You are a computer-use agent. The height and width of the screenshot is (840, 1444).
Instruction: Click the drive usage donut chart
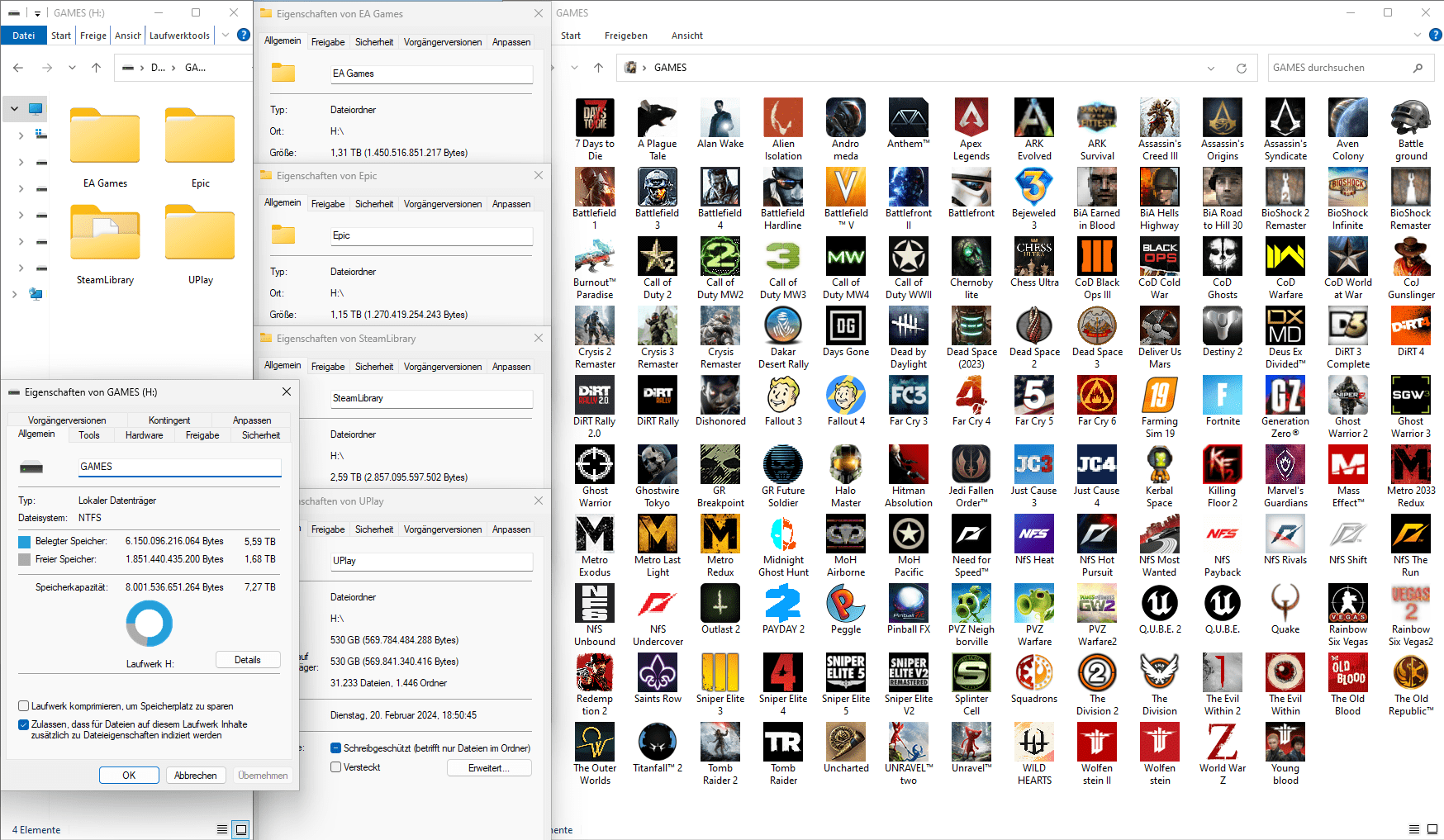150,624
